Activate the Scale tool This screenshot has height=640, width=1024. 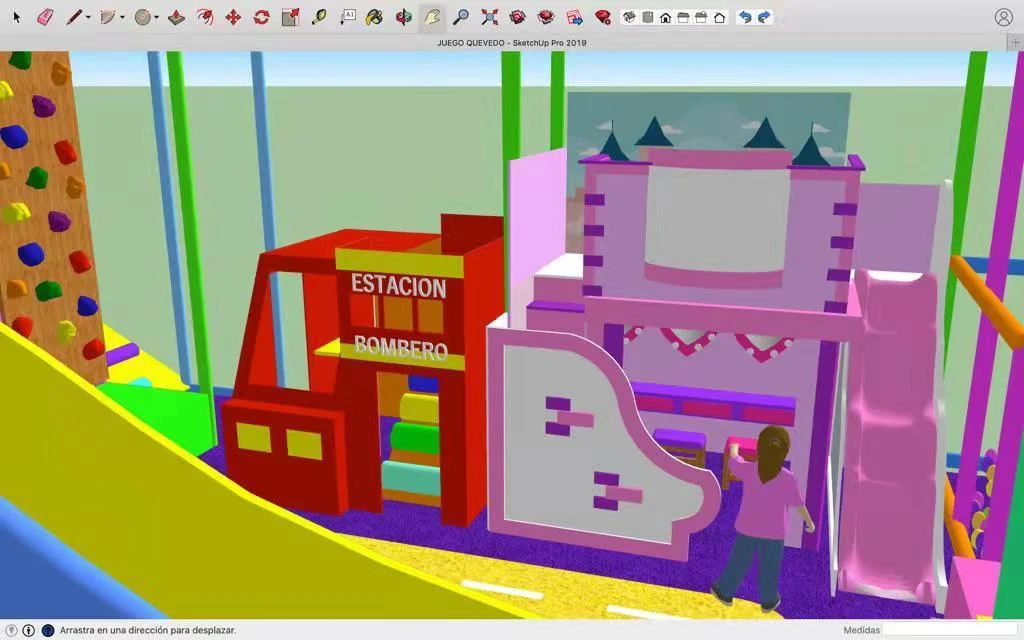coord(290,17)
